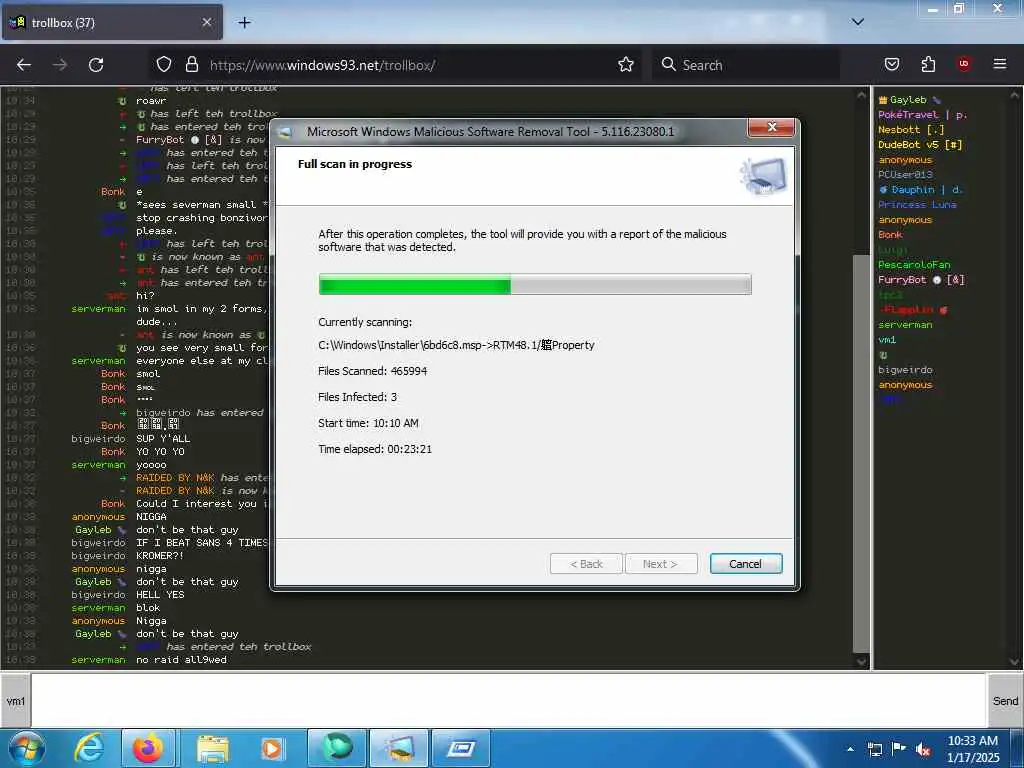Click the Firefox back arrow
1024x768 pixels.
[24, 65]
